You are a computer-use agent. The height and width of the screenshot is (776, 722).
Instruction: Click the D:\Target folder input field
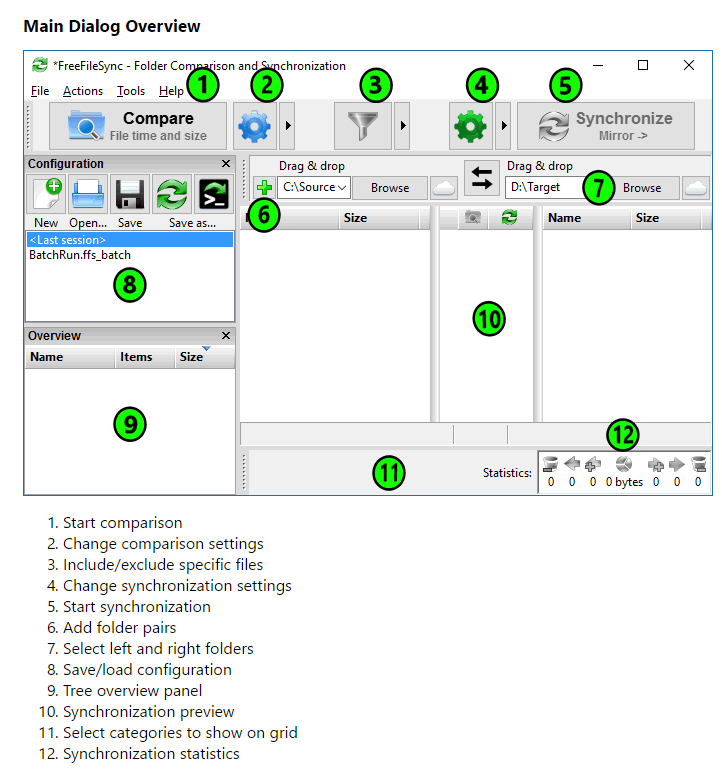pos(547,188)
